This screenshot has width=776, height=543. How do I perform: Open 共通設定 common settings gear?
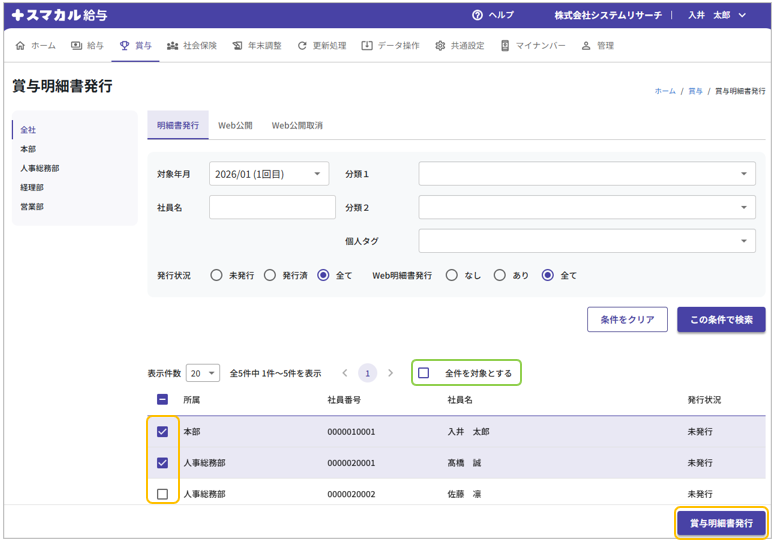point(440,46)
